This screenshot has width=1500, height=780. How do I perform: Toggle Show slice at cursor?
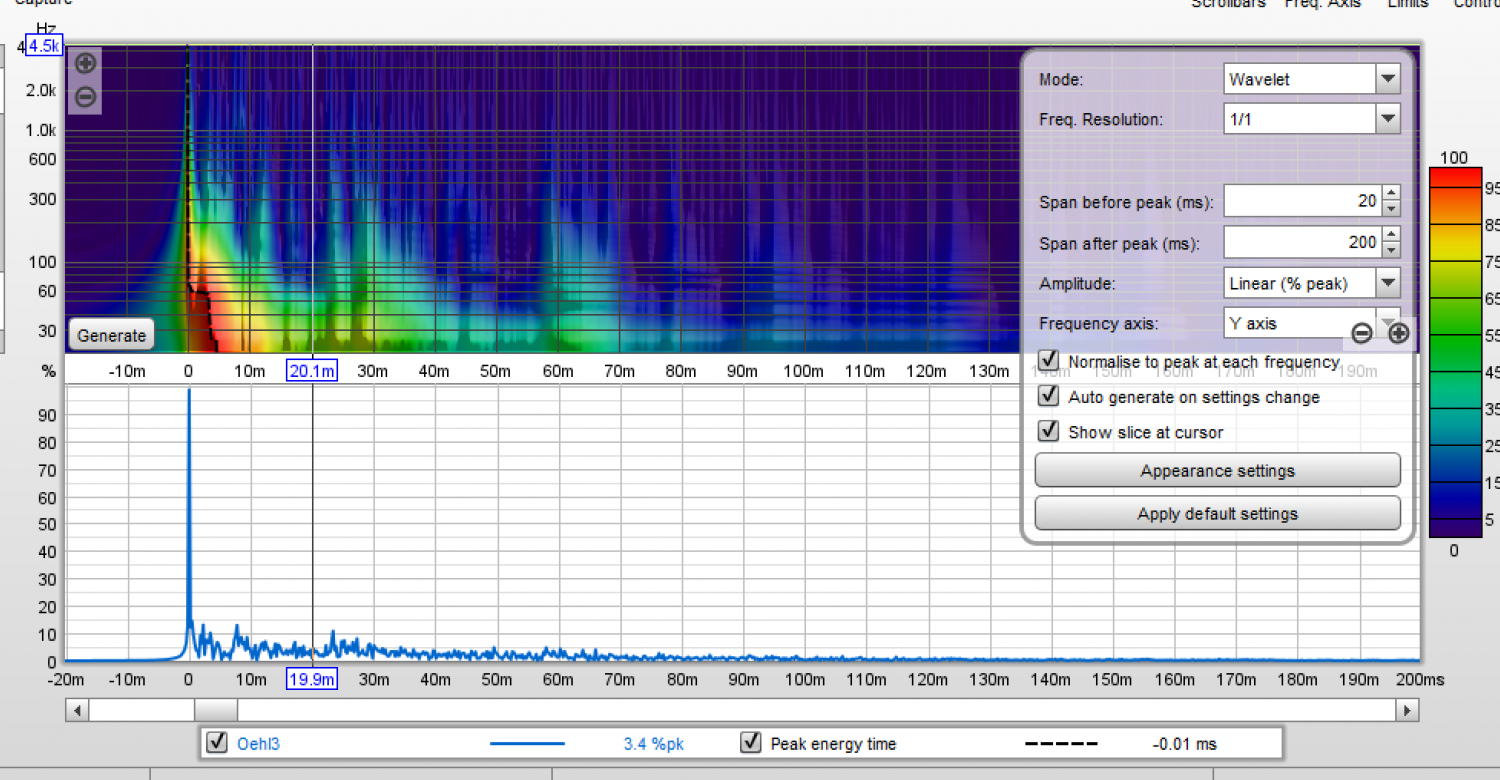pos(1048,431)
